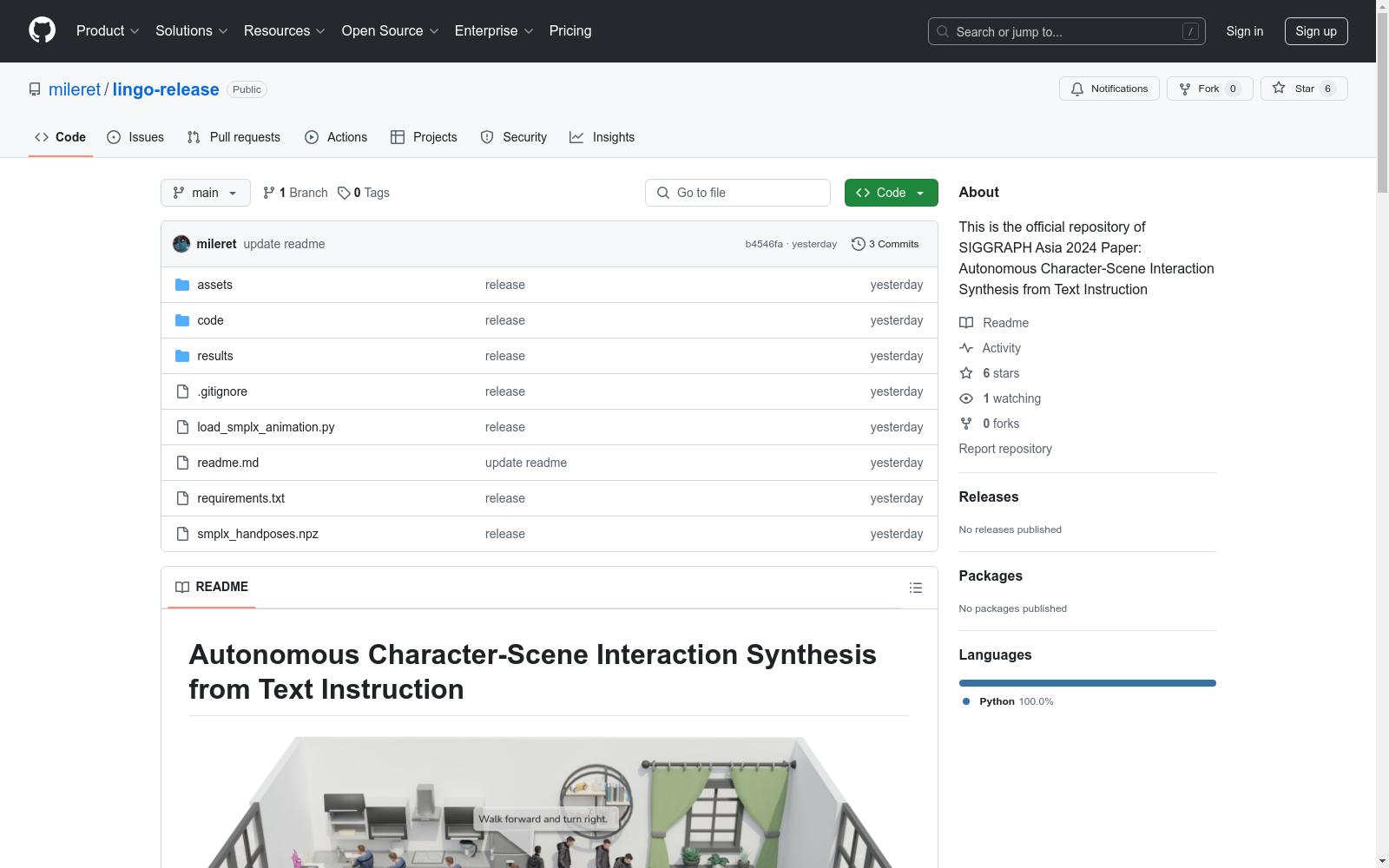The width and height of the screenshot is (1389, 868).
Task: Expand the Resources menu
Action: tap(285, 30)
